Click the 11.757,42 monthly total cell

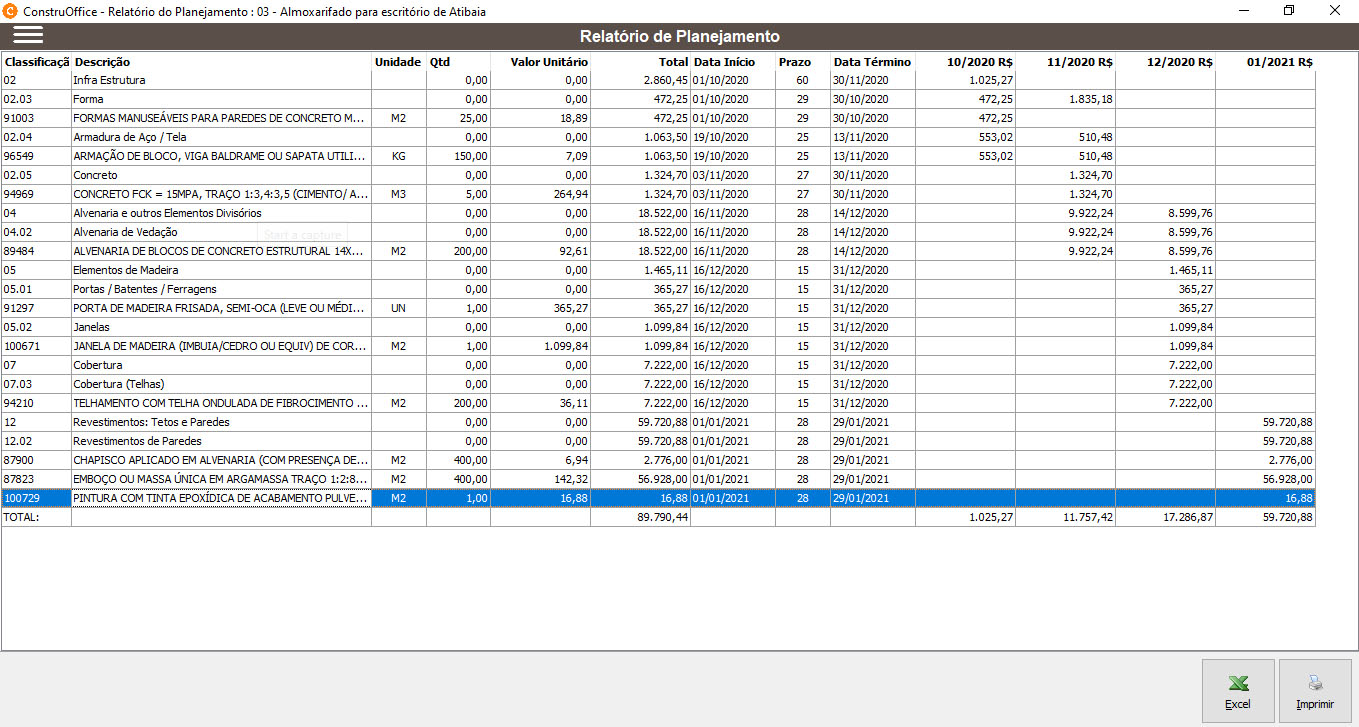click(1065, 517)
